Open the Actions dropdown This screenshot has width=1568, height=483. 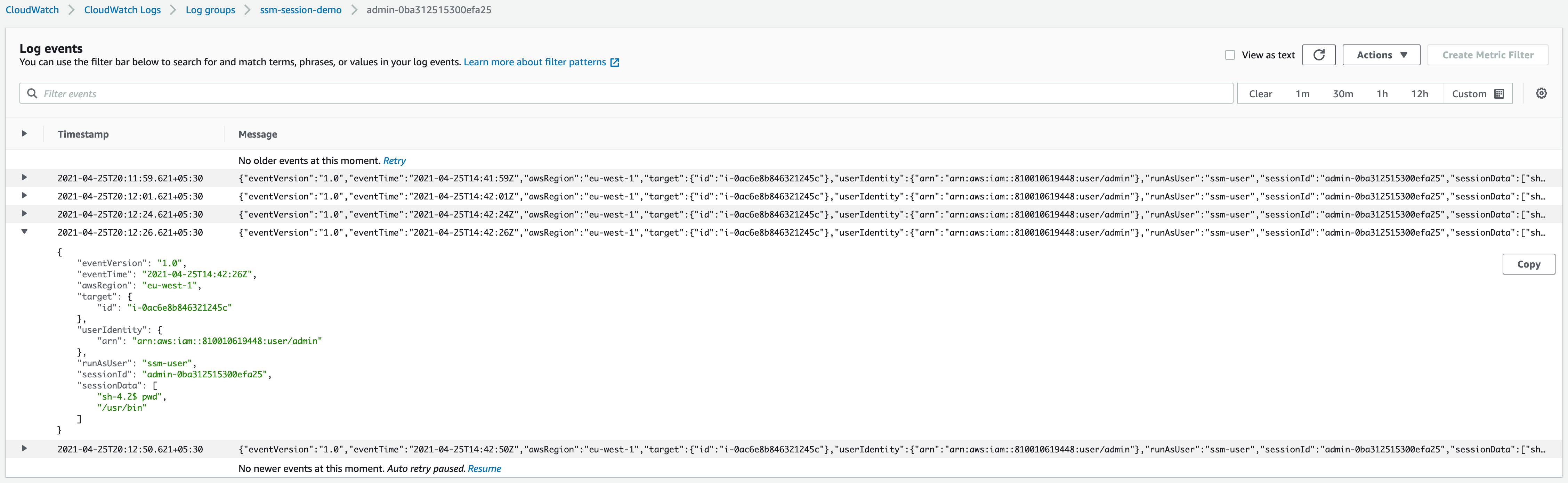1381,55
